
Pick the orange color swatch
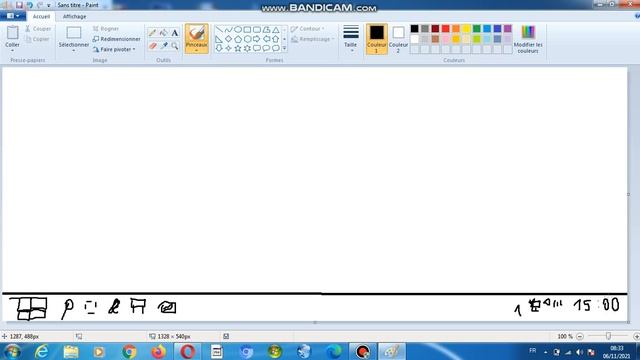[456, 29]
